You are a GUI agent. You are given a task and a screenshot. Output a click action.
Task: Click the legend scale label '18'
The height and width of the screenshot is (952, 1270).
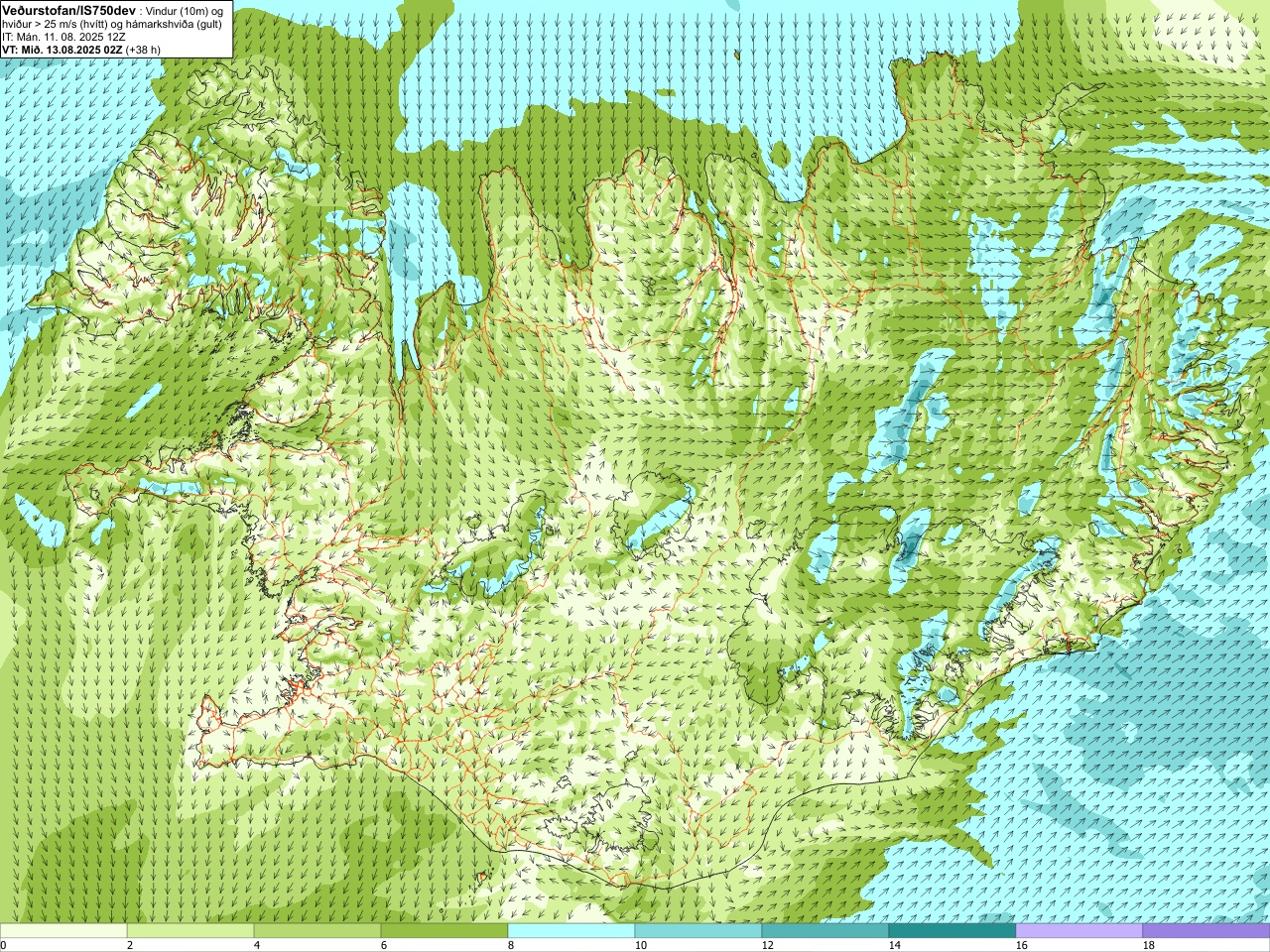click(x=1148, y=945)
